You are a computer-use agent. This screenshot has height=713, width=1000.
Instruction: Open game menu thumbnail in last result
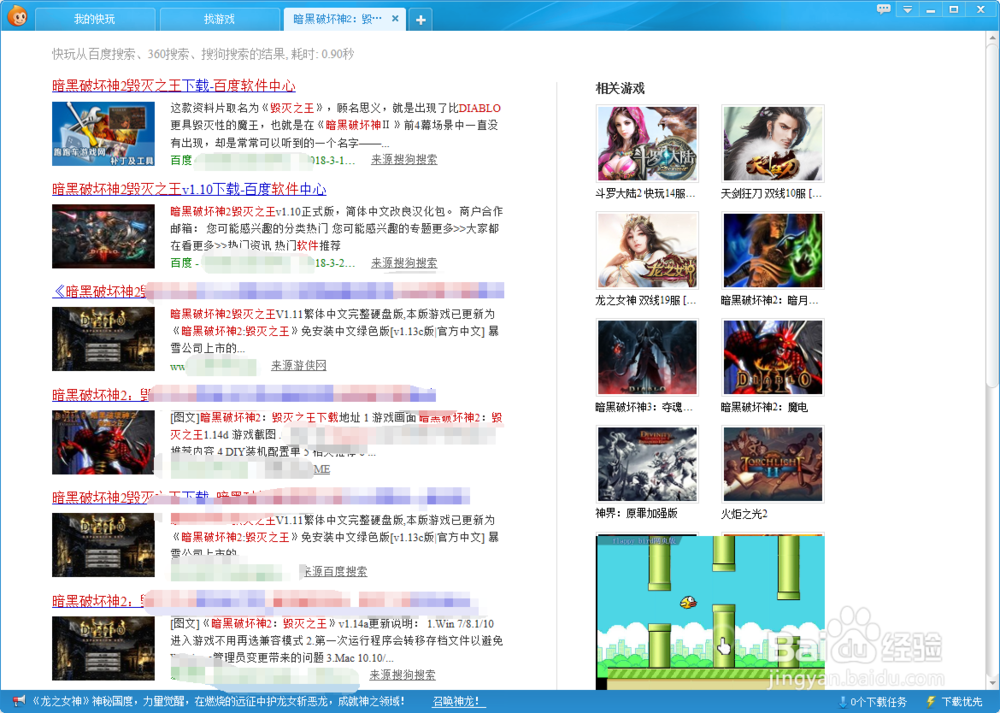tap(103, 648)
